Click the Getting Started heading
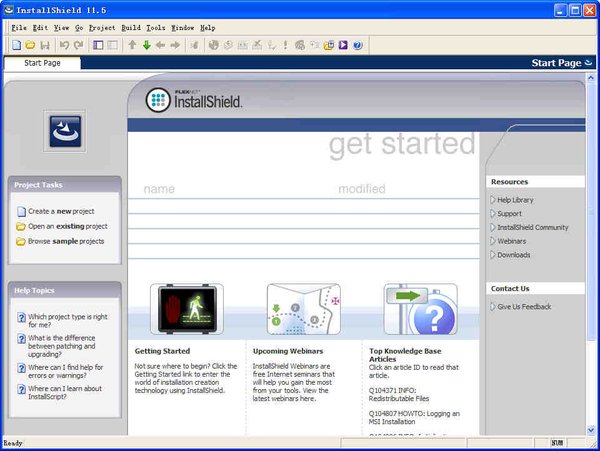The width and height of the screenshot is (600, 451). (x=162, y=351)
